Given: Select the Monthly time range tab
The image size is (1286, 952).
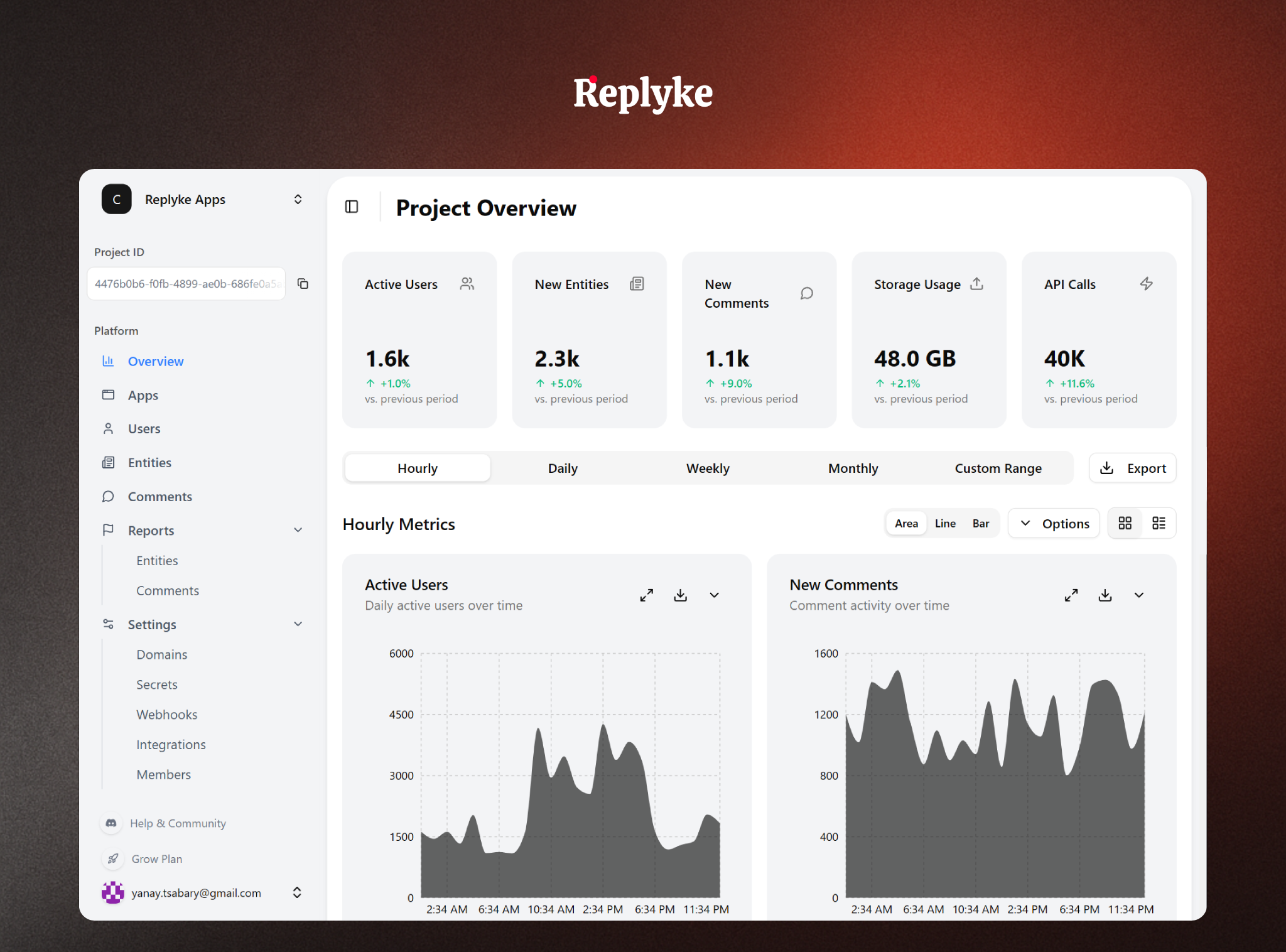Looking at the screenshot, I should 853,468.
